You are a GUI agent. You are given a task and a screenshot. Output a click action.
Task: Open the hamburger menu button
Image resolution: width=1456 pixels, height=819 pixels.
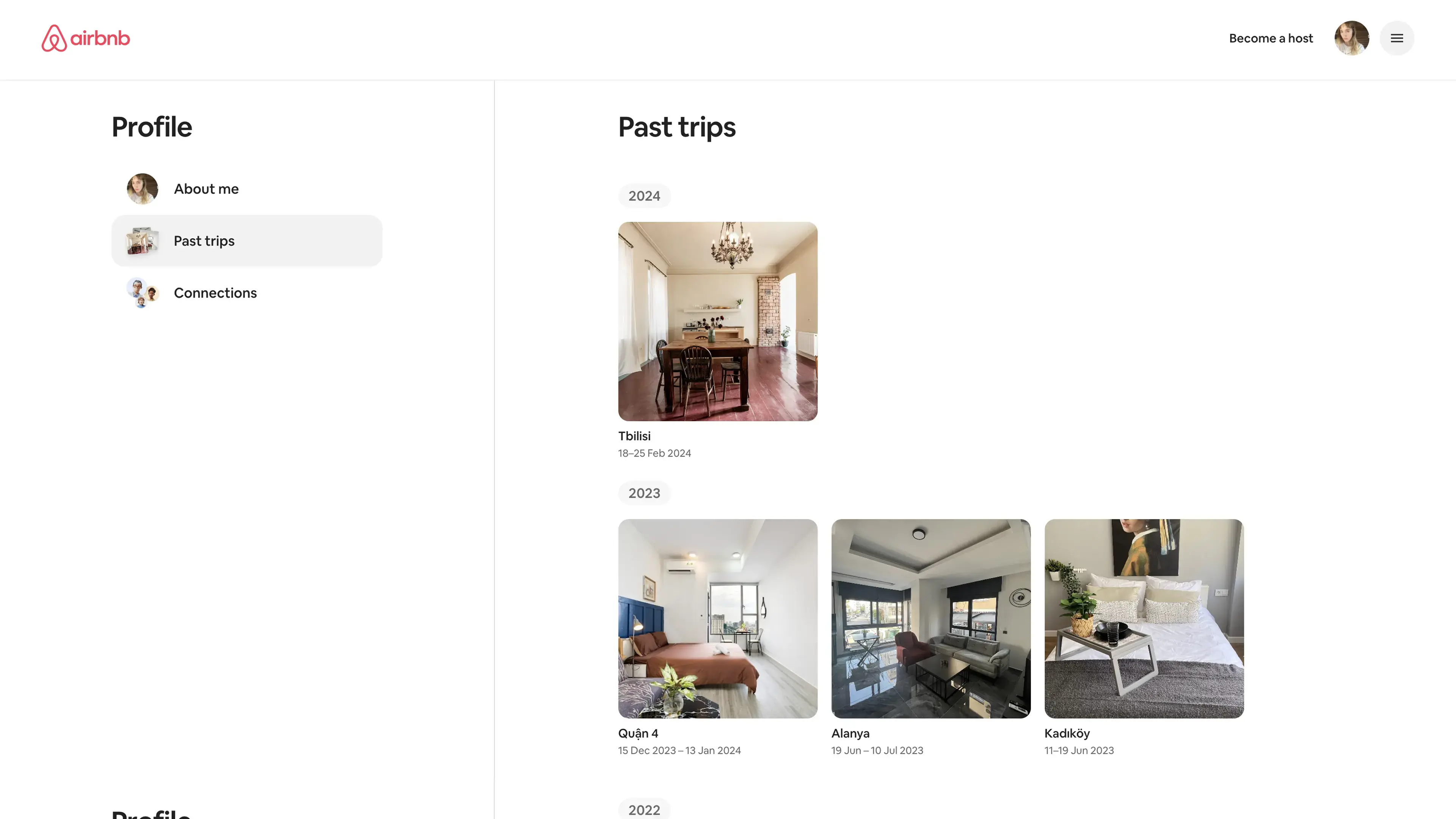(x=1396, y=38)
